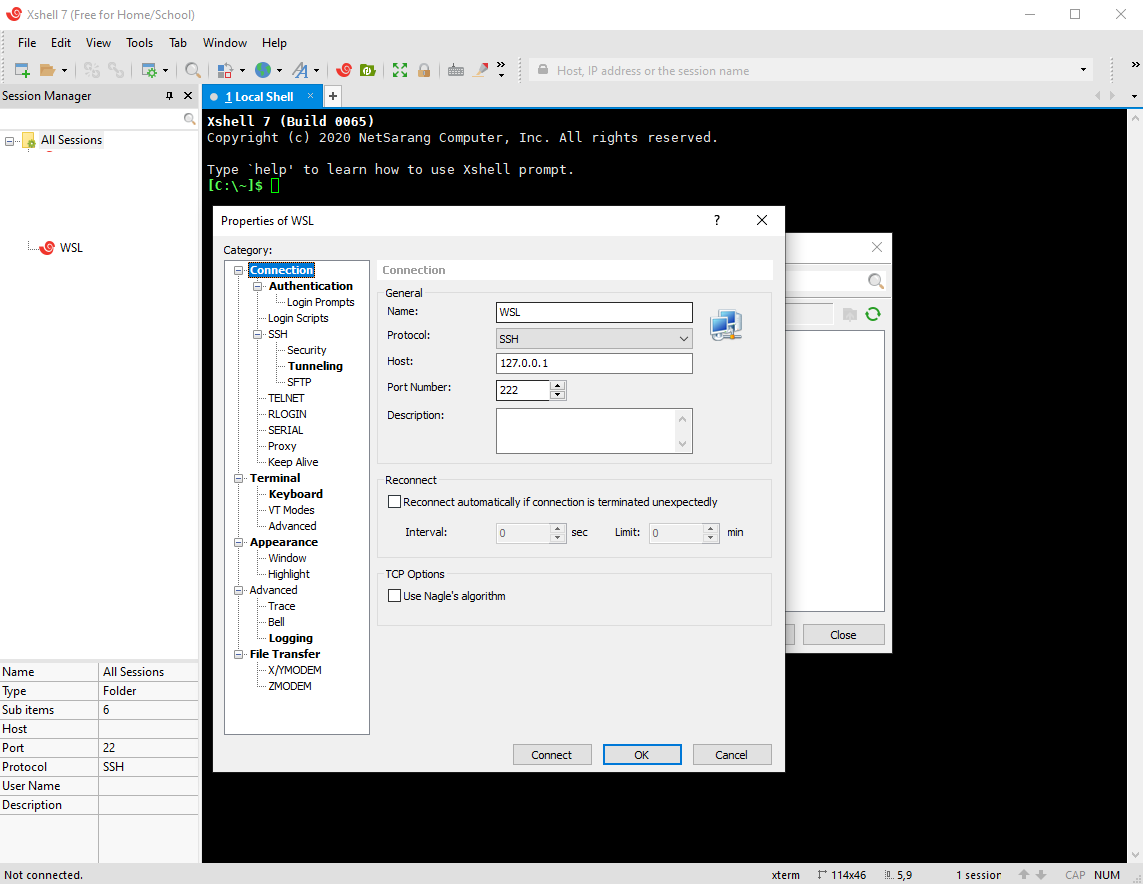This screenshot has height=884, width=1143.
Task: Close the Local Shell tab
Action: tap(311, 95)
